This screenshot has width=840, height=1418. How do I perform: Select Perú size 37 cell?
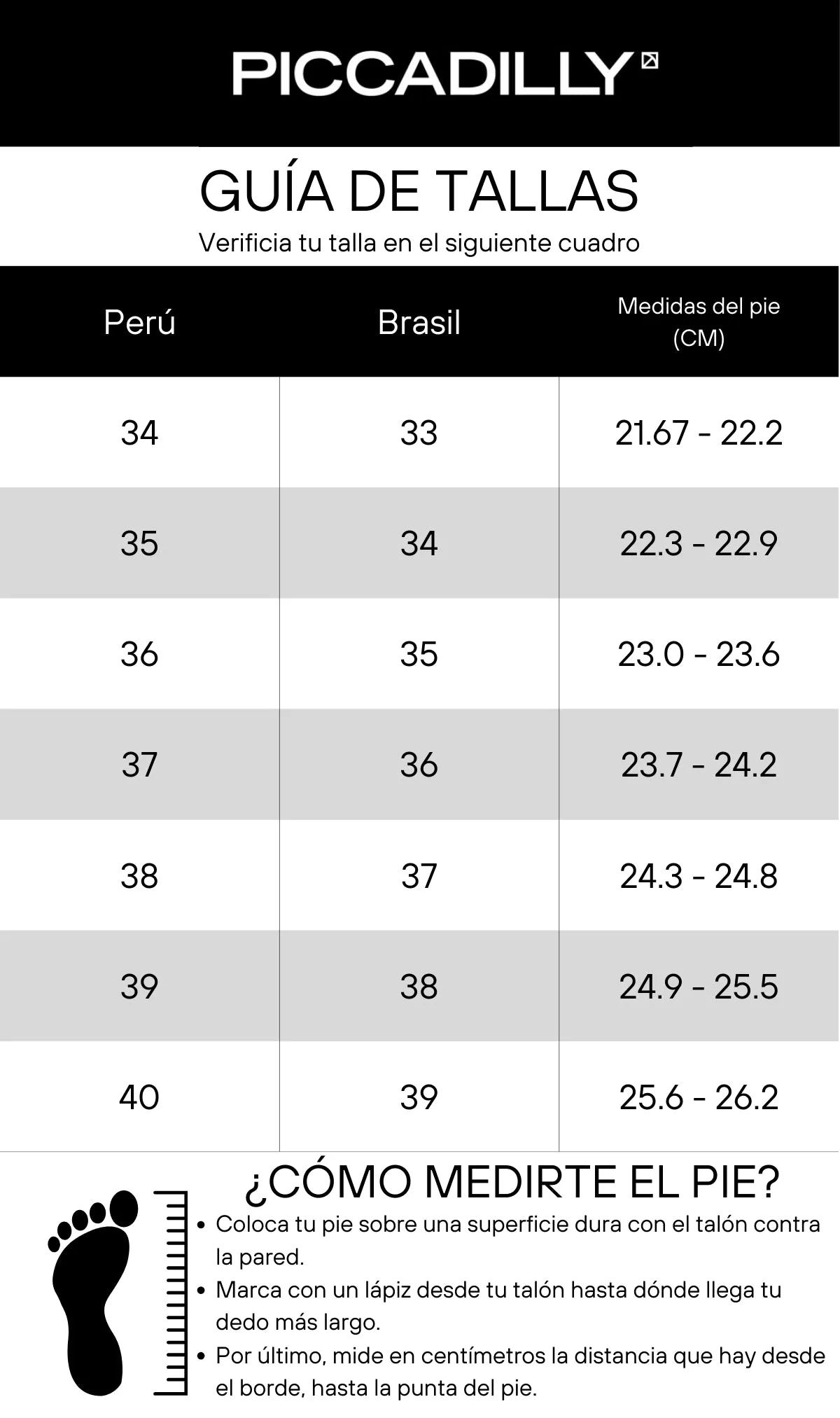(139, 765)
